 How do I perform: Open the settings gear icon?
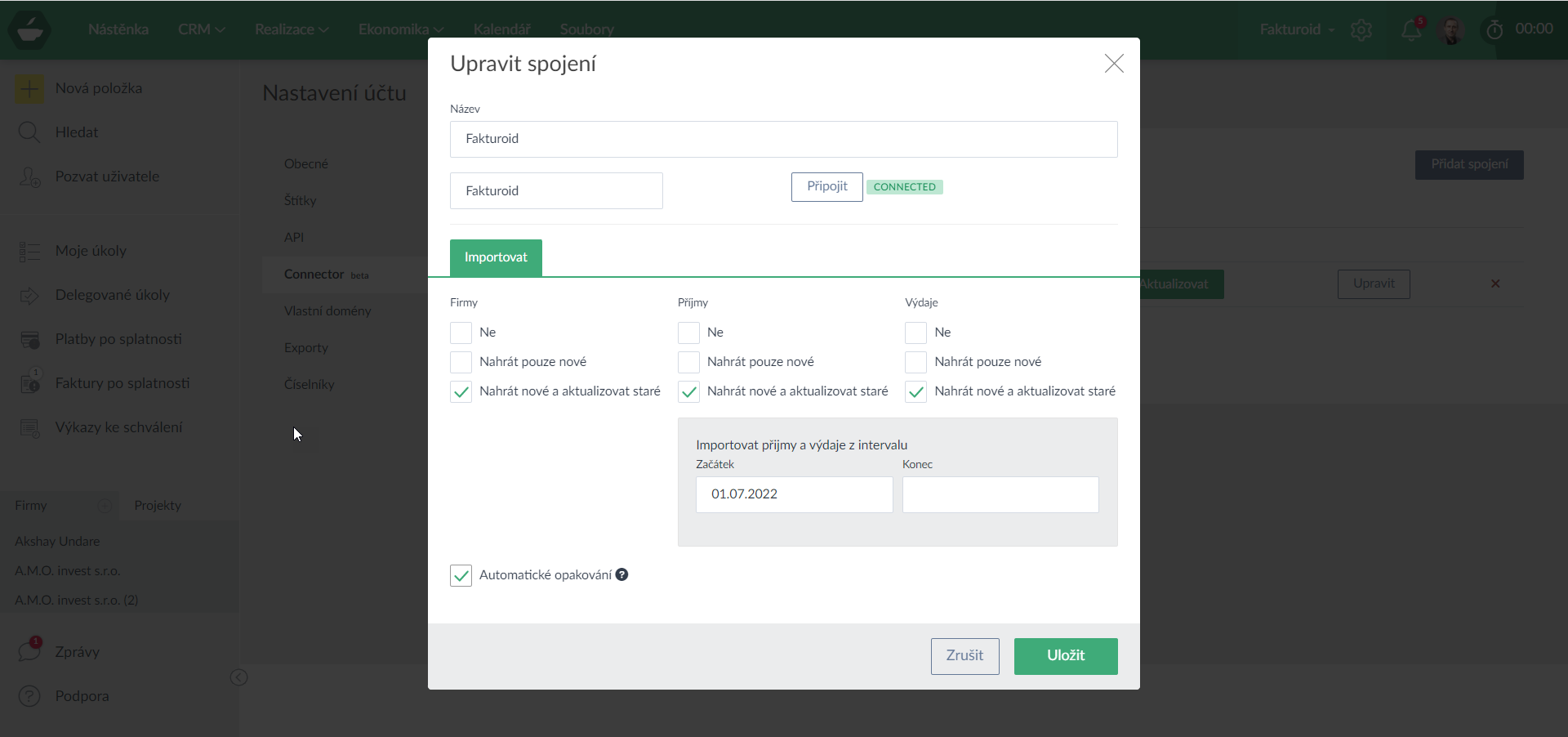pyautogui.click(x=1361, y=30)
